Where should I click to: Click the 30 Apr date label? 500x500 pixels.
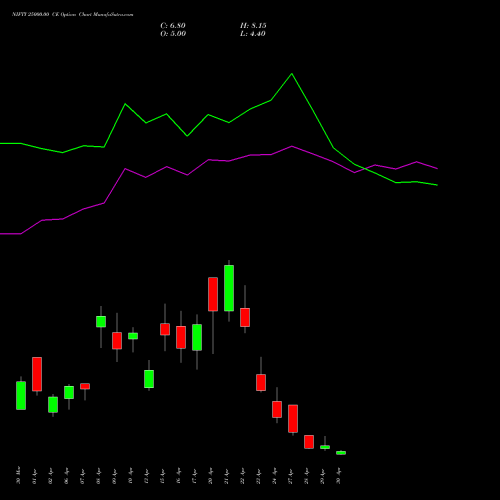[x=338, y=476]
